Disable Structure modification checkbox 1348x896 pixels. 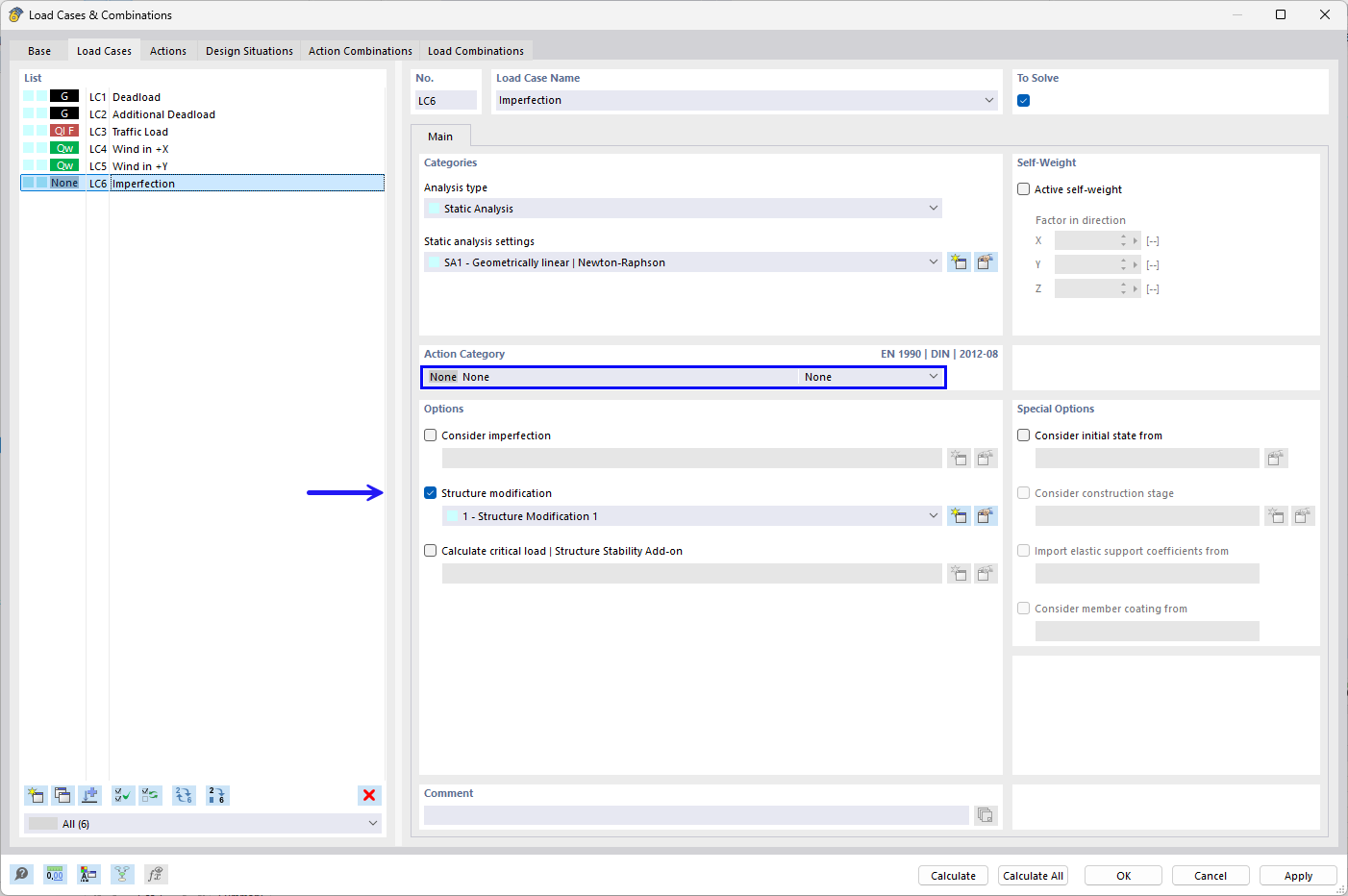coord(431,493)
